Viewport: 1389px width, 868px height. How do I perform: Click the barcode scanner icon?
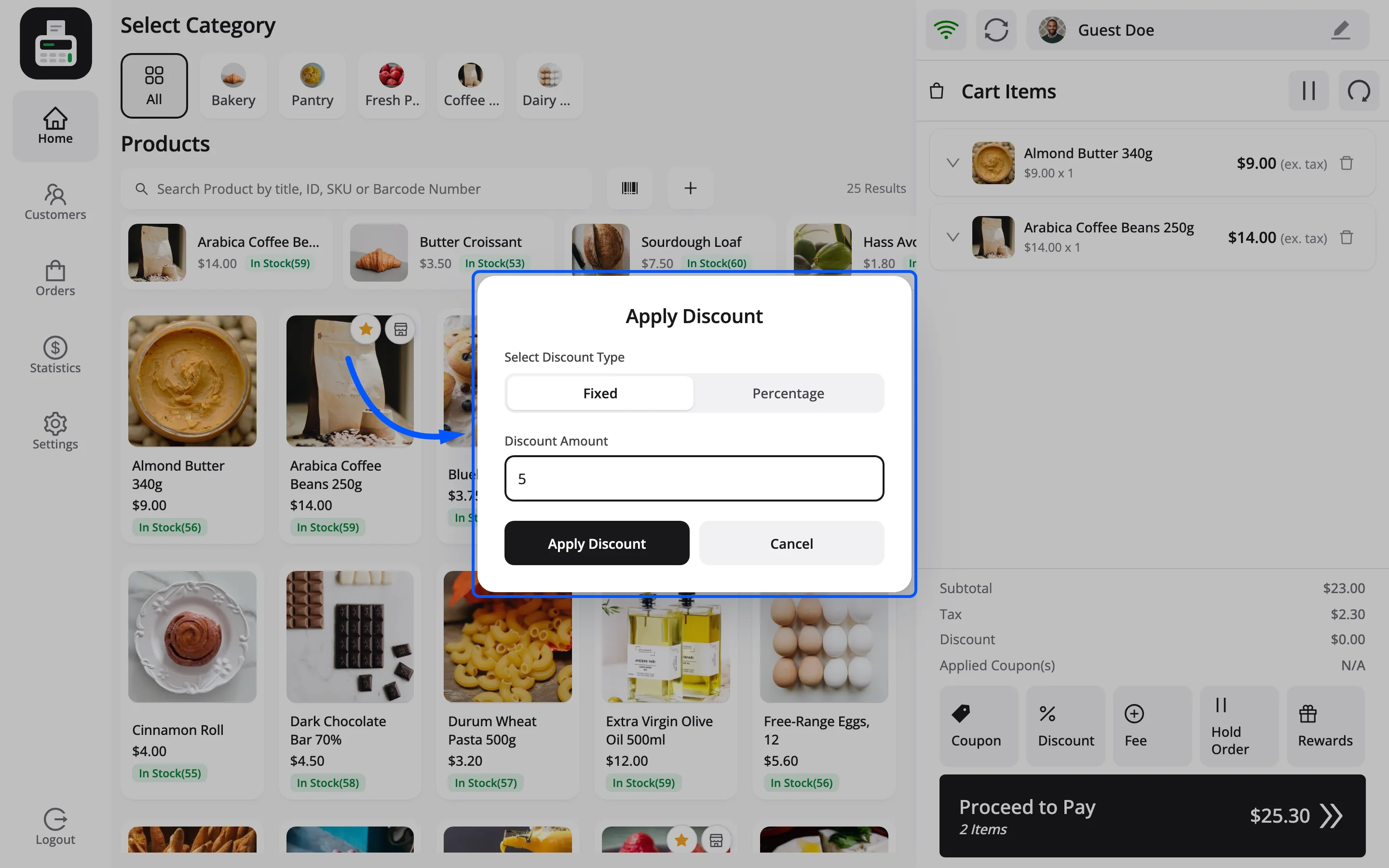pos(630,188)
